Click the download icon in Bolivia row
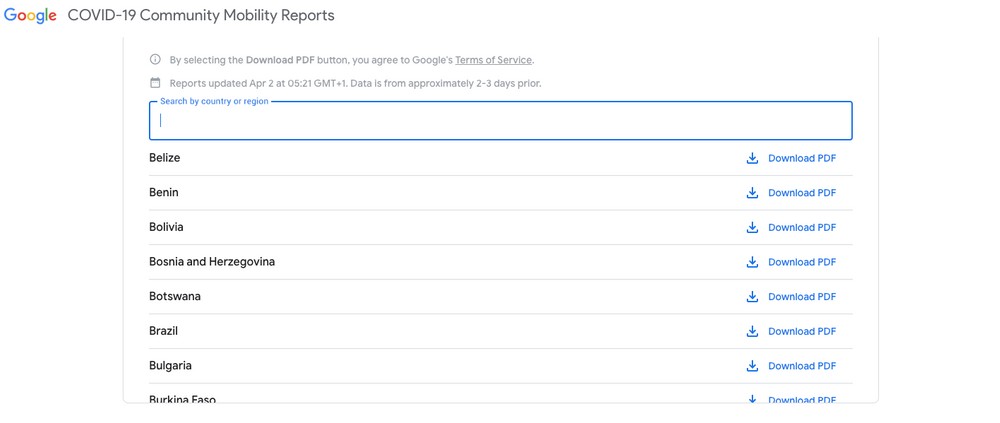The width and height of the screenshot is (1000, 423). click(752, 227)
